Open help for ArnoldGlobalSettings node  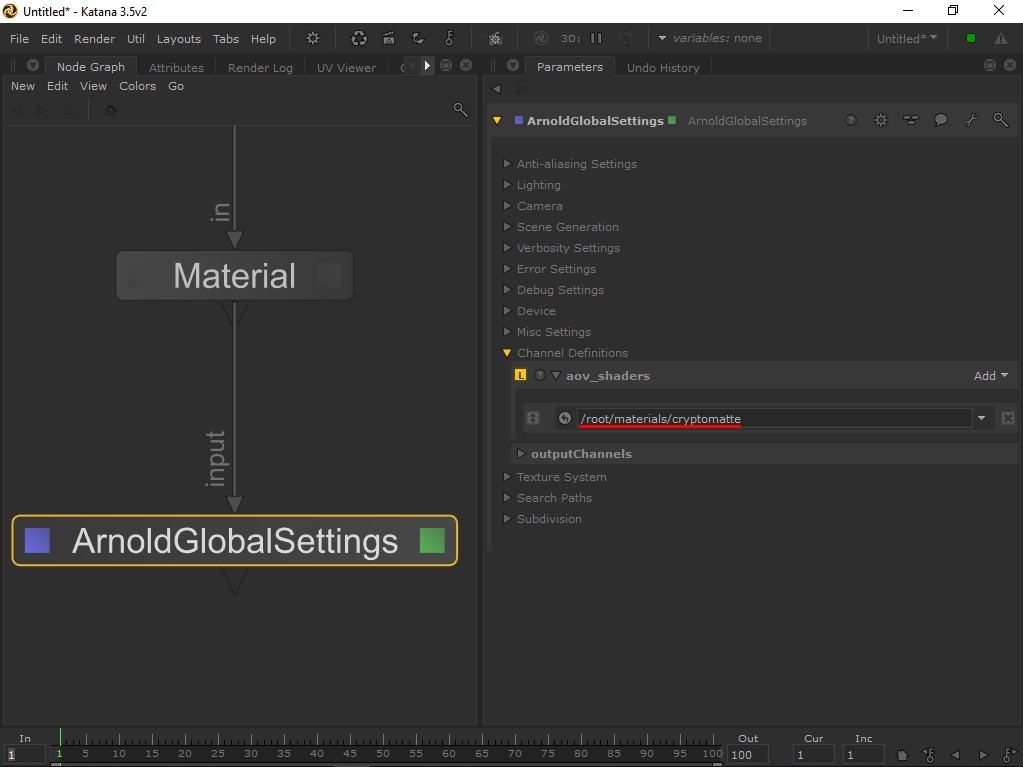tap(851, 120)
